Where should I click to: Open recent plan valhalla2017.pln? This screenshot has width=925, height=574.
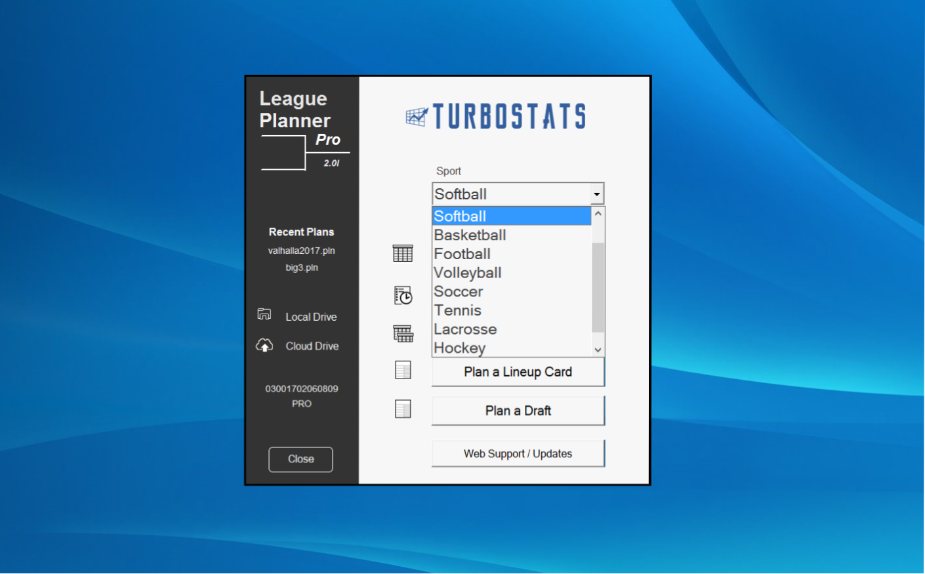pos(301,251)
